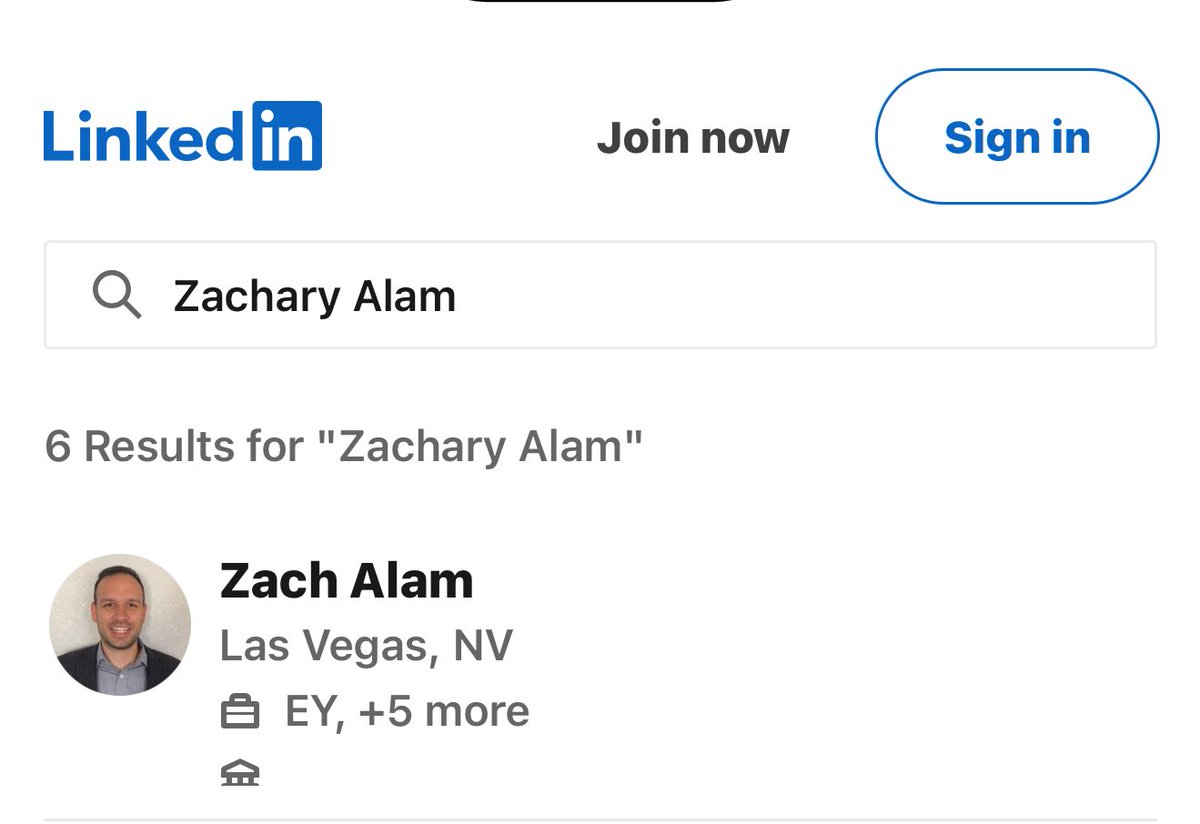Click the LinkedIn logo

point(182,136)
